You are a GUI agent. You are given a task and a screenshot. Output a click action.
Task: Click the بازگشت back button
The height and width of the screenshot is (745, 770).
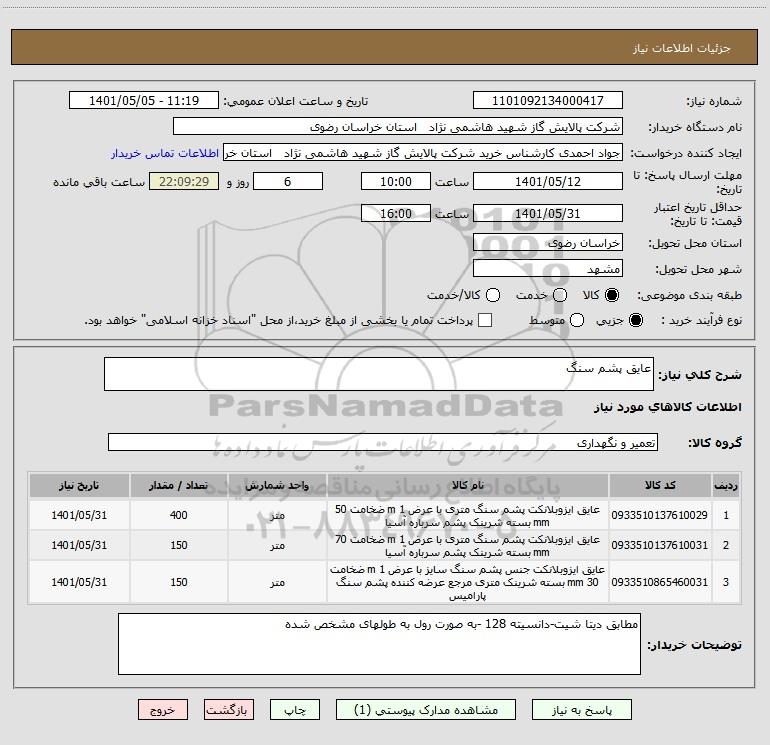click(229, 710)
